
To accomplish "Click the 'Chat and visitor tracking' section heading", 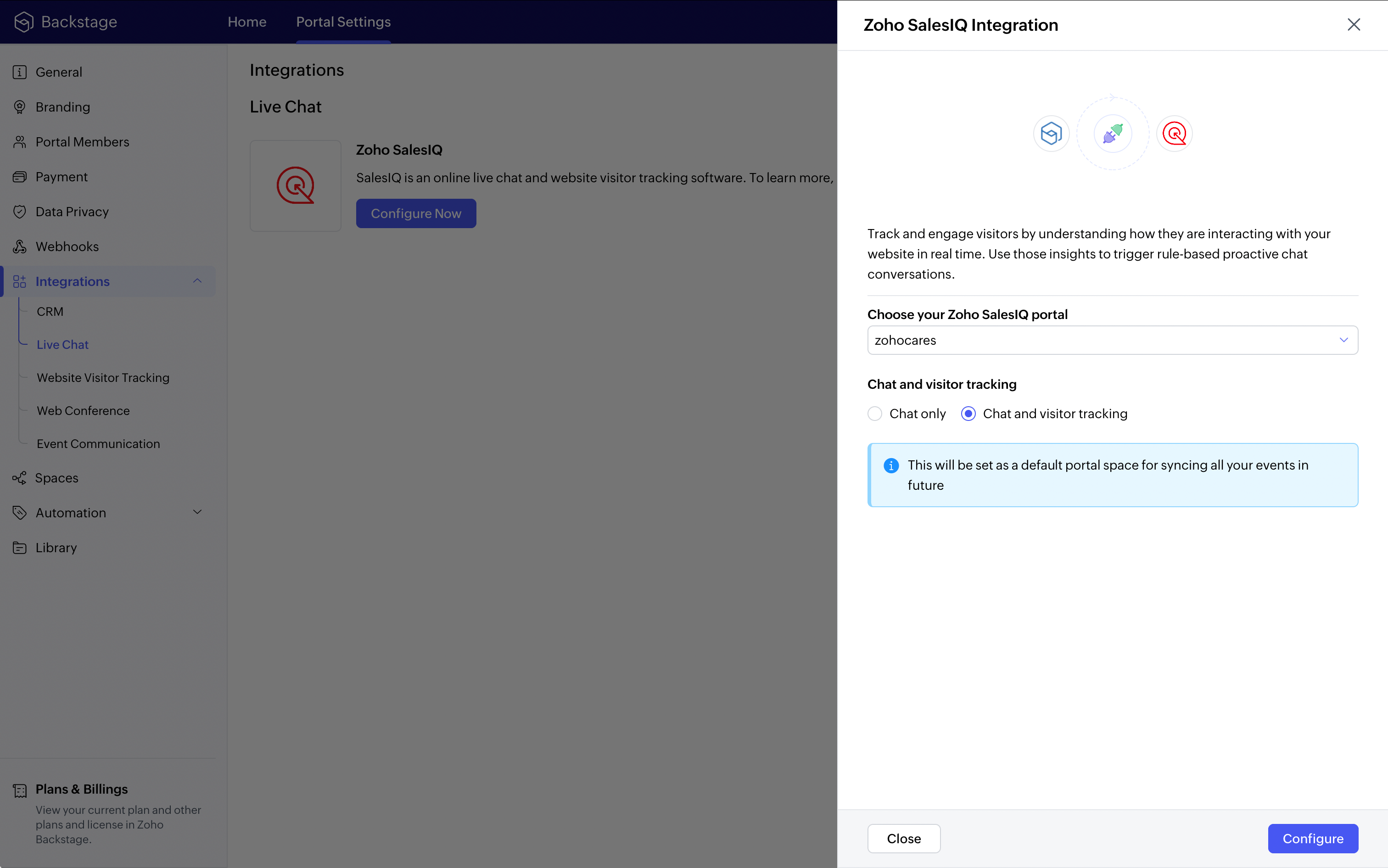I will (941, 384).
